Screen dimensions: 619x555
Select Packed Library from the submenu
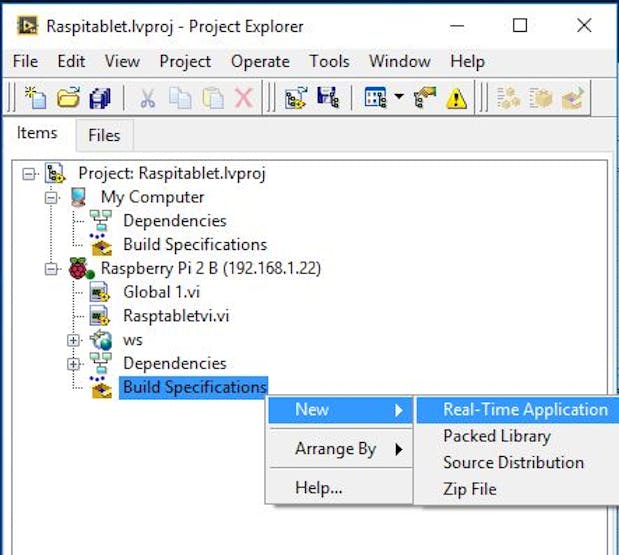click(x=518, y=436)
